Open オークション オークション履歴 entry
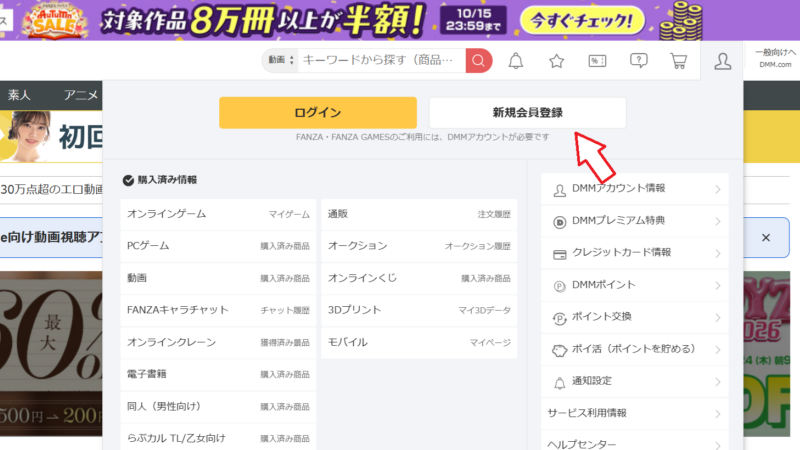 pos(419,246)
